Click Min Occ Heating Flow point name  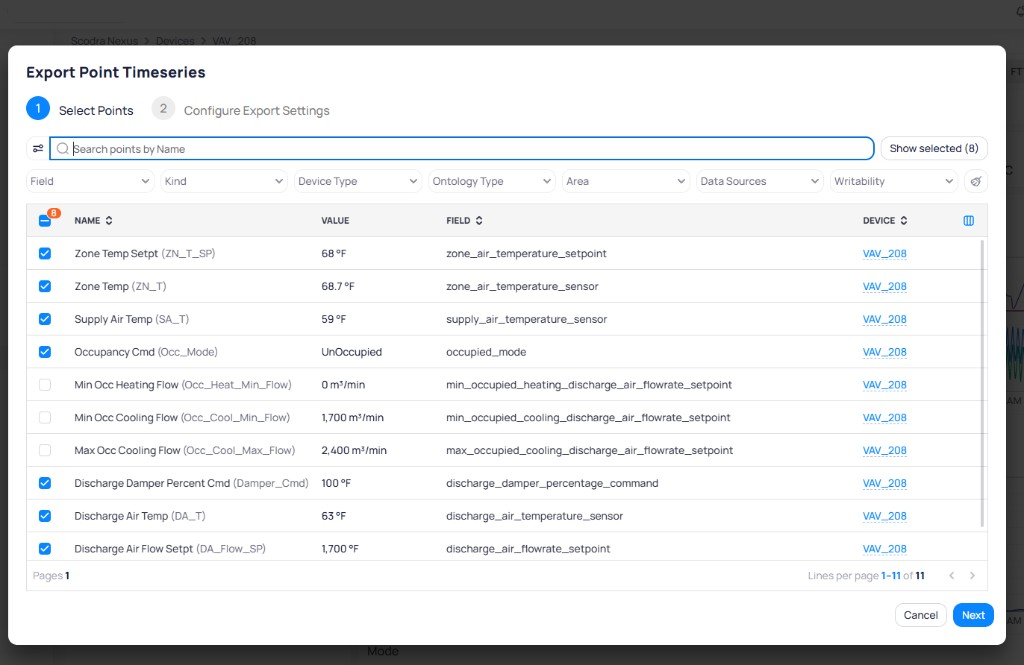point(183,385)
